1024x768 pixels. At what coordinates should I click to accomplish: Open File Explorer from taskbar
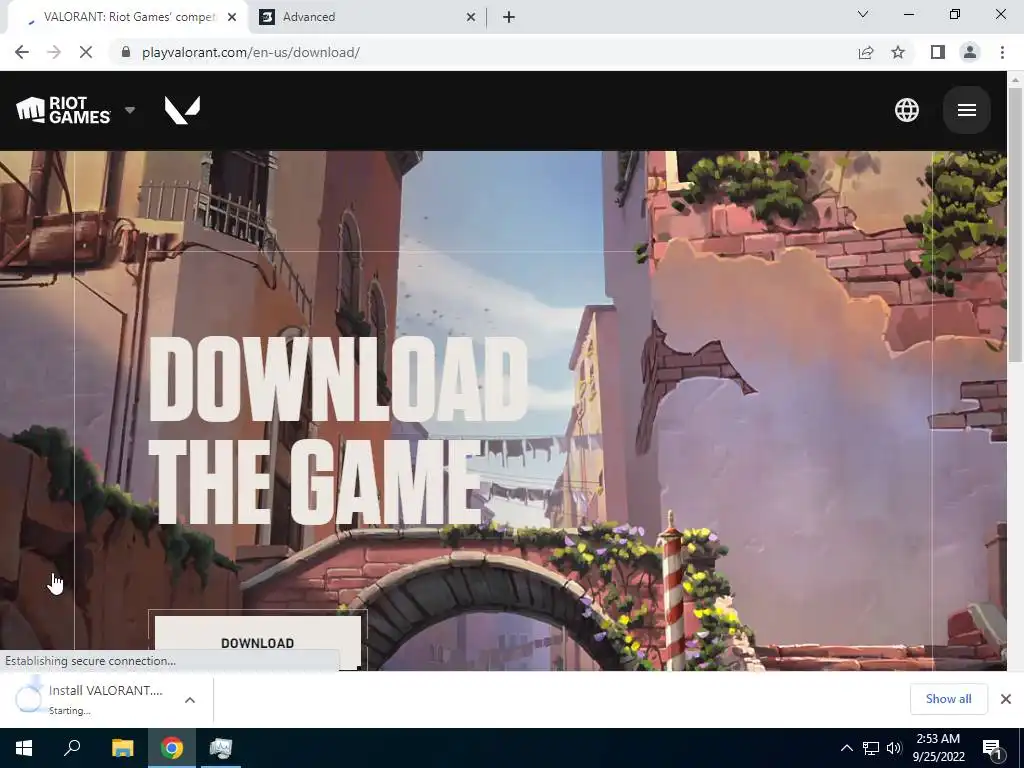tap(122, 748)
